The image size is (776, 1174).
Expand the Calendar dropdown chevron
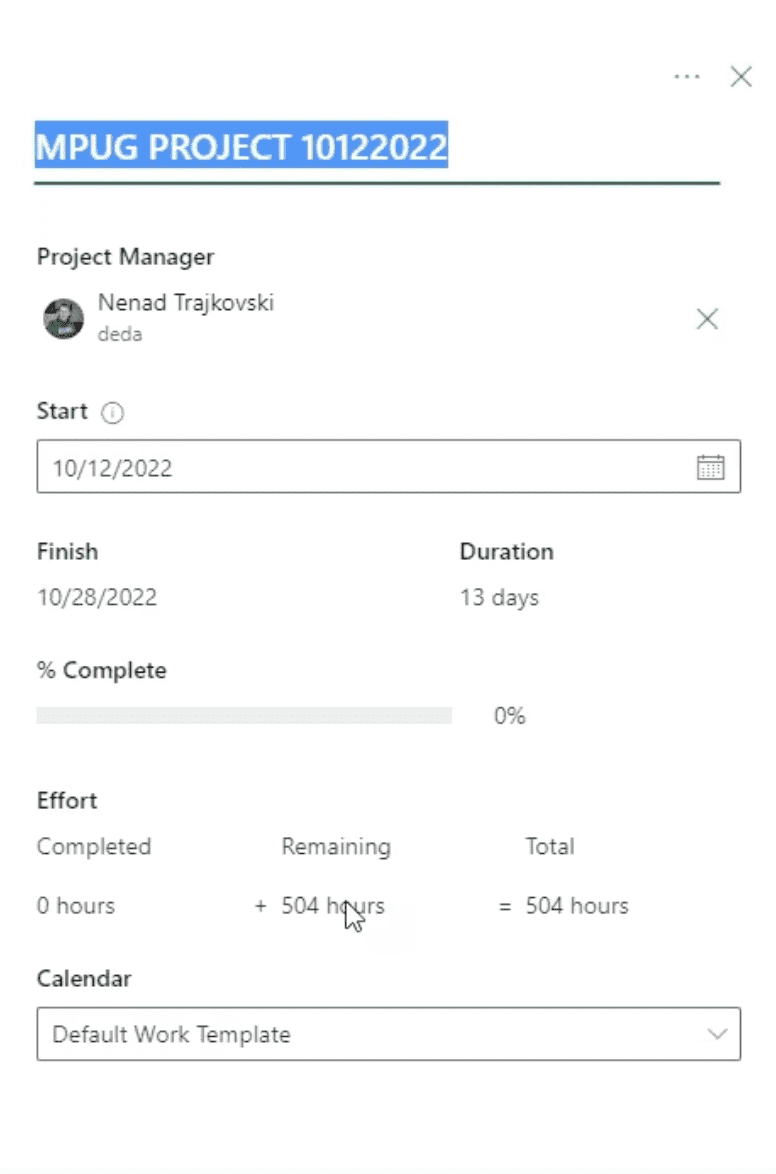click(x=717, y=1034)
